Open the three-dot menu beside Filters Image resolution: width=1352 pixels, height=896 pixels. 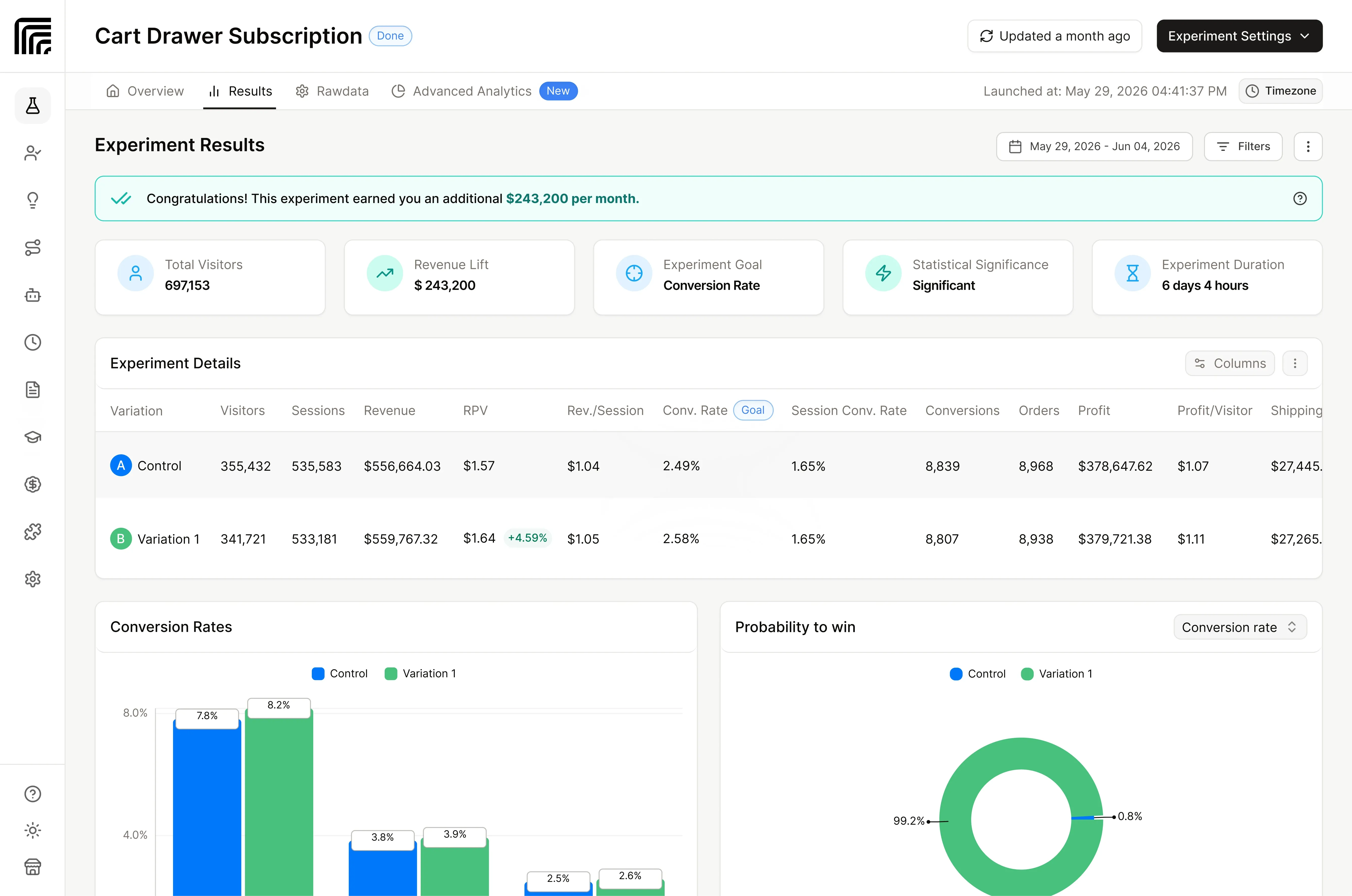coord(1308,146)
